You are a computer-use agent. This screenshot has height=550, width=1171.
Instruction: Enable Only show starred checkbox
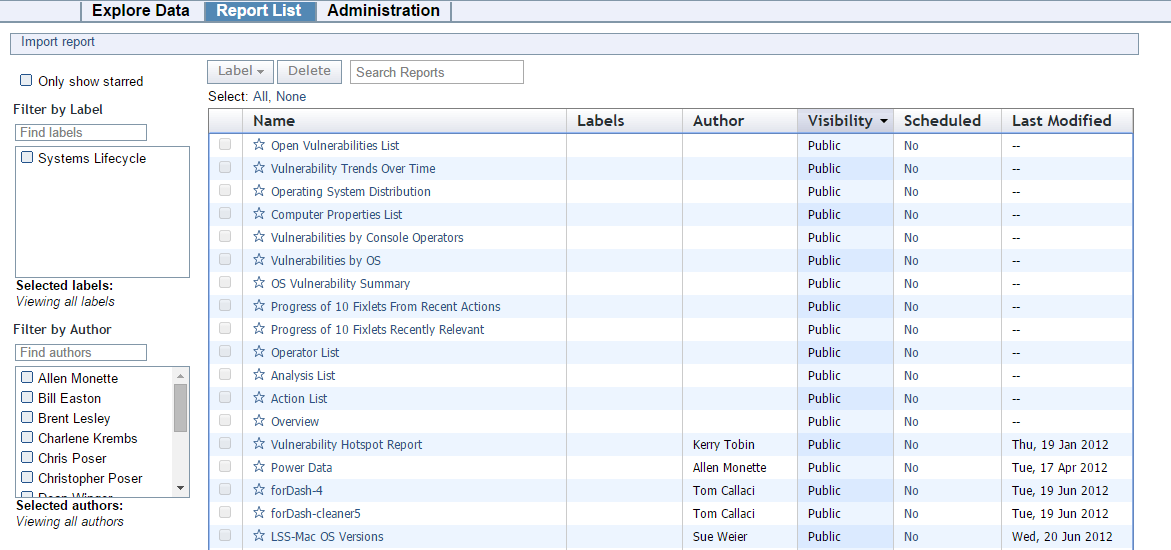(x=26, y=80)
